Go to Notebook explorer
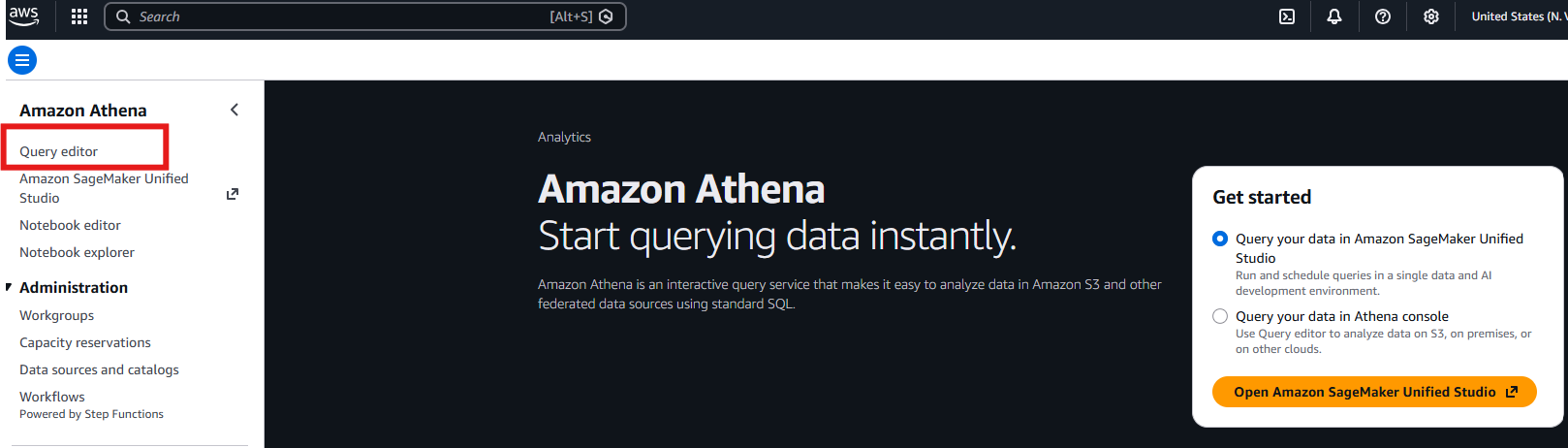Viewport: 1568px width, 448px height. click(x=77, y=252)
